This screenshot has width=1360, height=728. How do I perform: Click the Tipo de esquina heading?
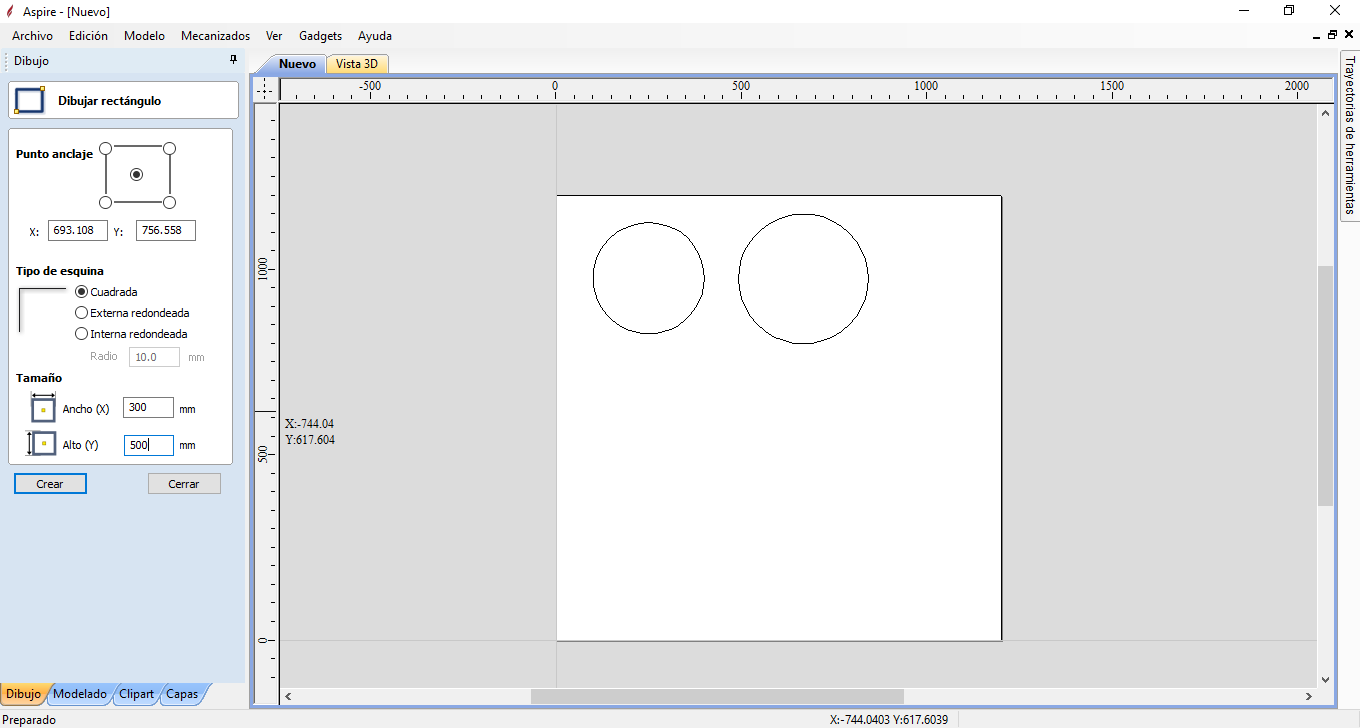tap(60, 271)
